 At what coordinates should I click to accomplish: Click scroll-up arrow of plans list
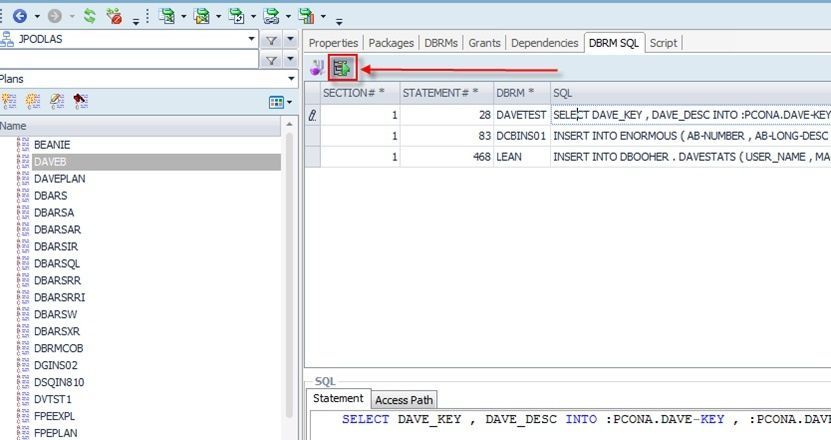289,124
